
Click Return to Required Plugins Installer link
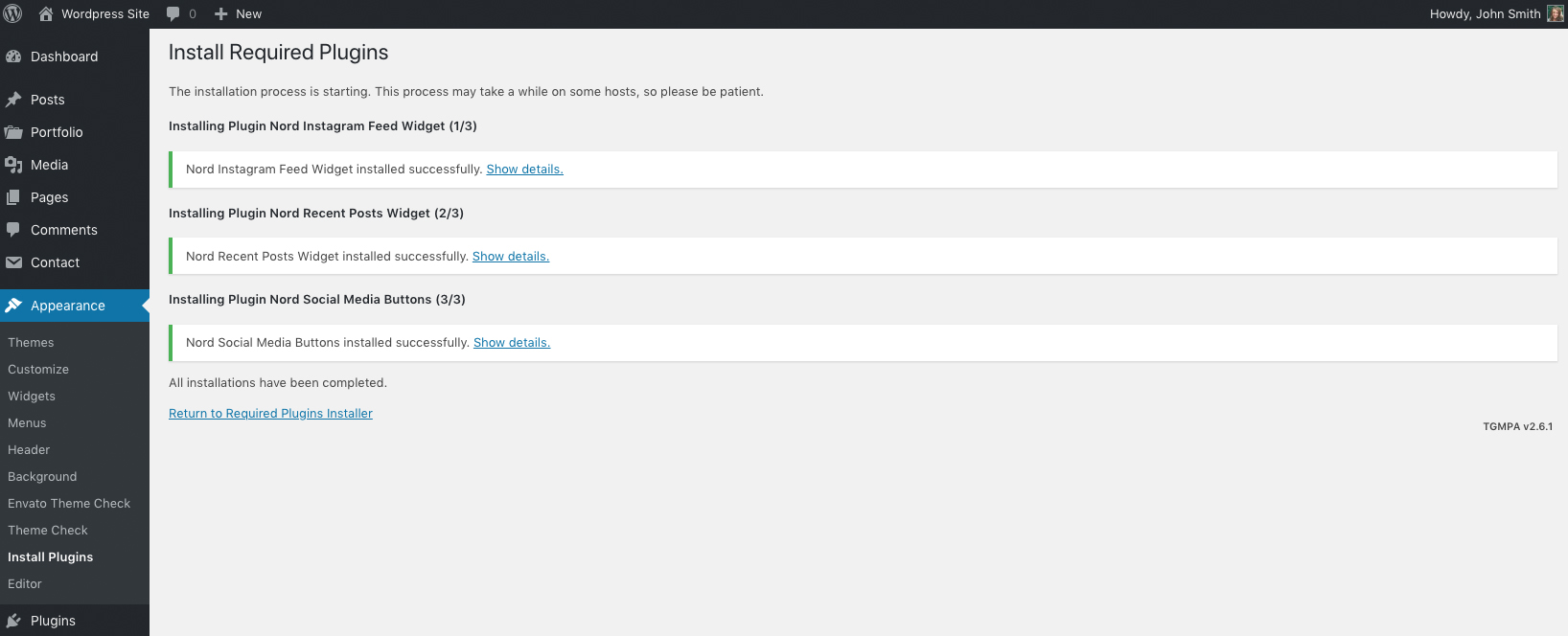270,414
